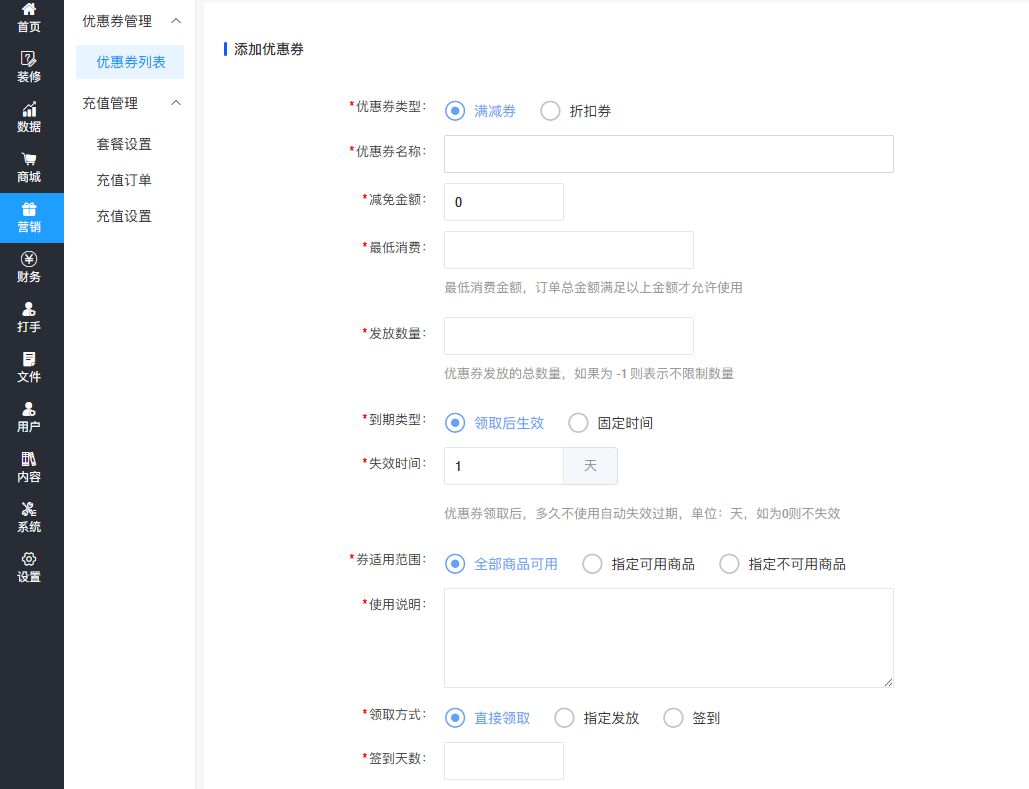Screen dimensions: 1029x789
Task: Open the 商城 shopping cart icon
Action: pos(29,159)
